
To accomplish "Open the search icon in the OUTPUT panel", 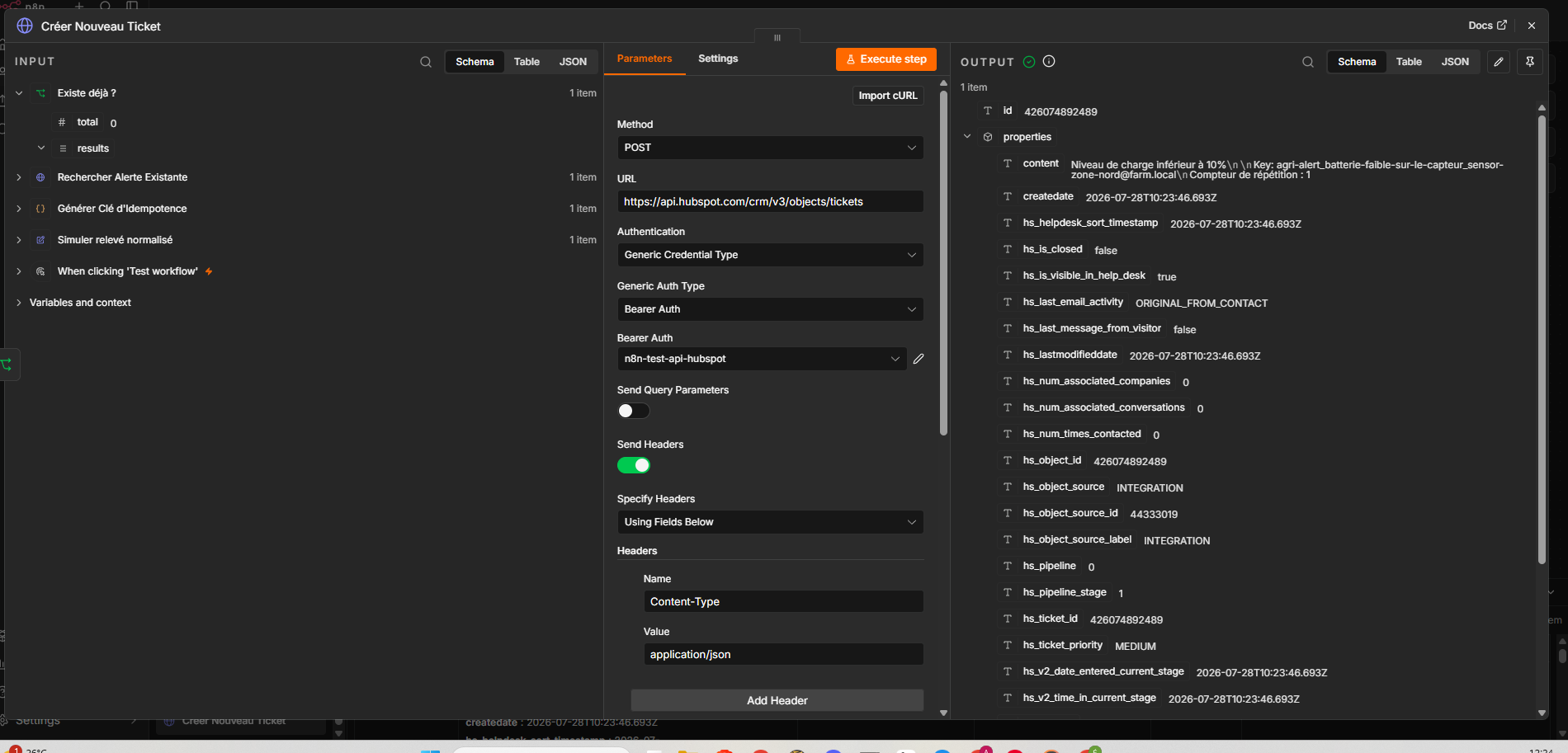I will click(x=1308, y=62).
